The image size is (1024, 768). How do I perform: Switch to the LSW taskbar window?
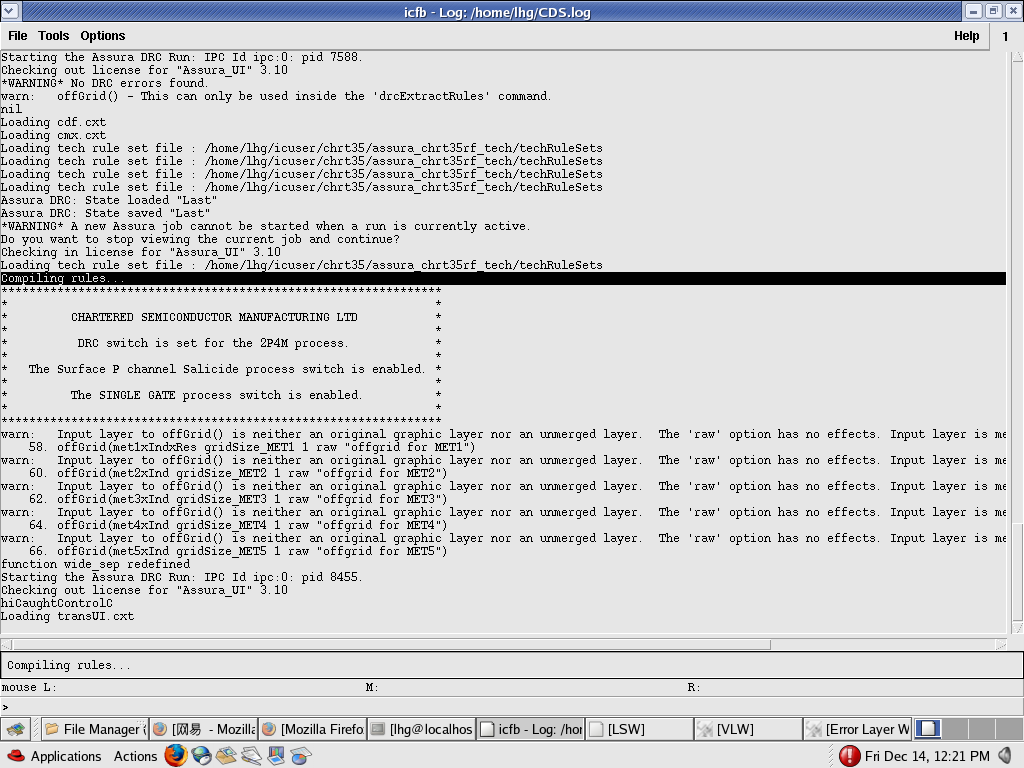(639, 729)
